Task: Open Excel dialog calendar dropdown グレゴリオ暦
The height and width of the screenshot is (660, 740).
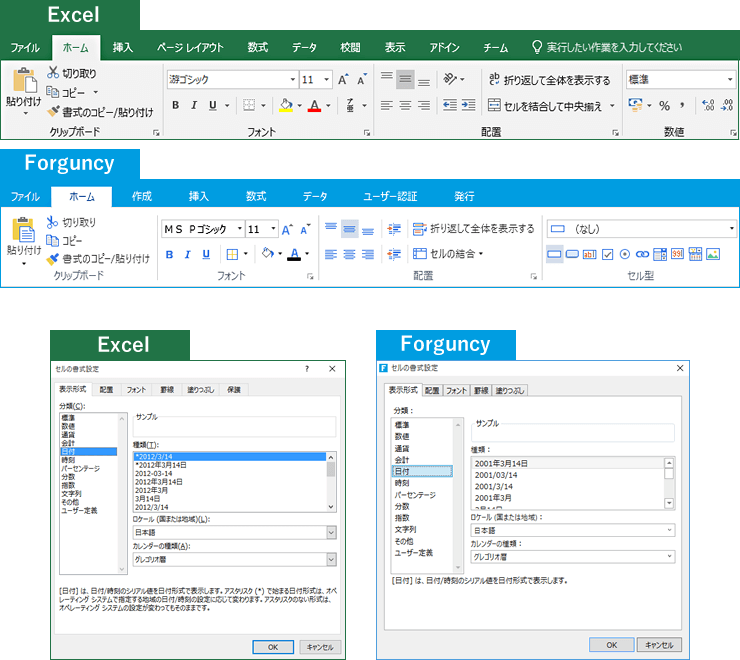Action: click(331, 559)
